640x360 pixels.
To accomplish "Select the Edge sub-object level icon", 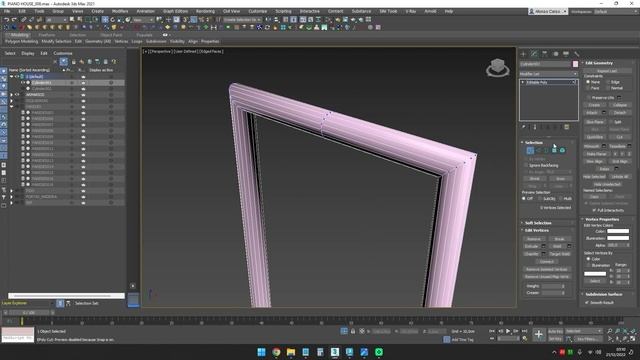I will click(538, 151).
